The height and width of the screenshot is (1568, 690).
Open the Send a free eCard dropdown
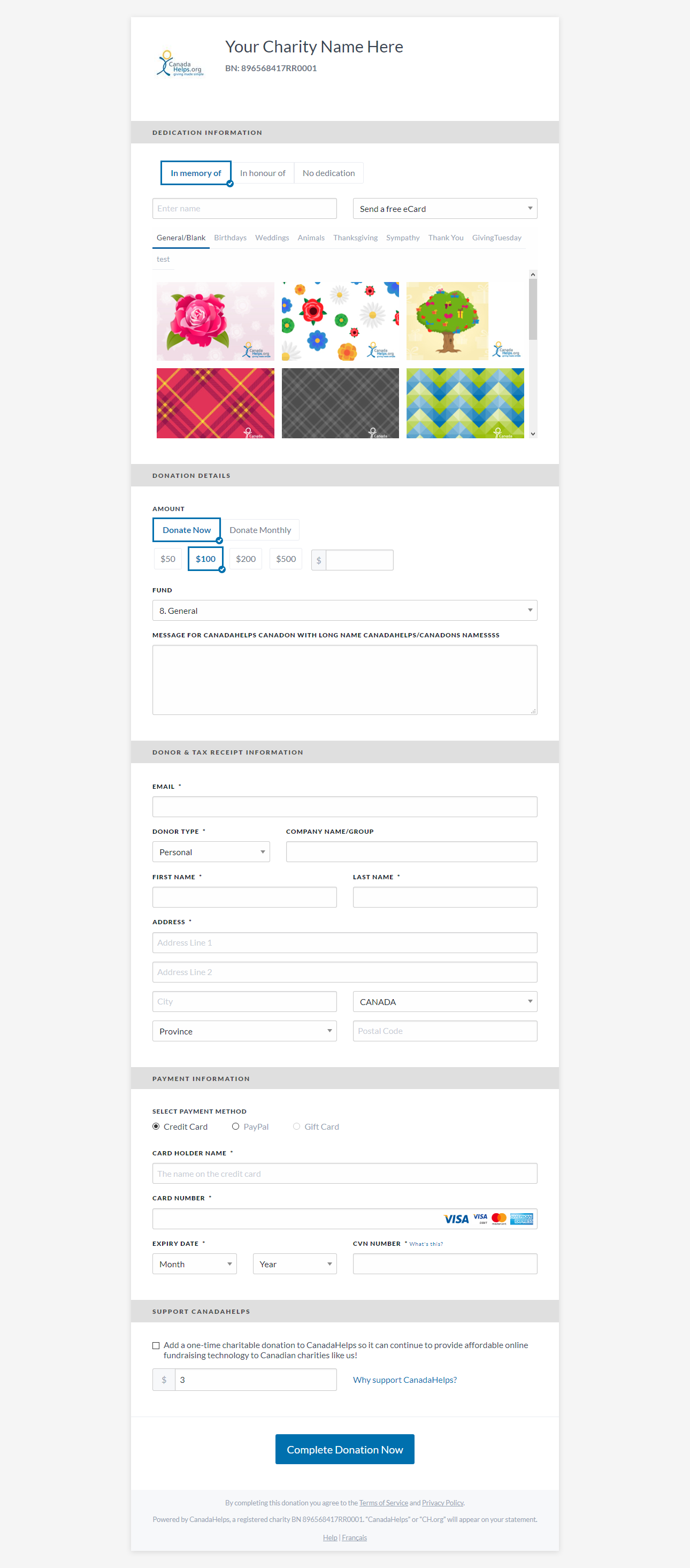coord(445,209)
